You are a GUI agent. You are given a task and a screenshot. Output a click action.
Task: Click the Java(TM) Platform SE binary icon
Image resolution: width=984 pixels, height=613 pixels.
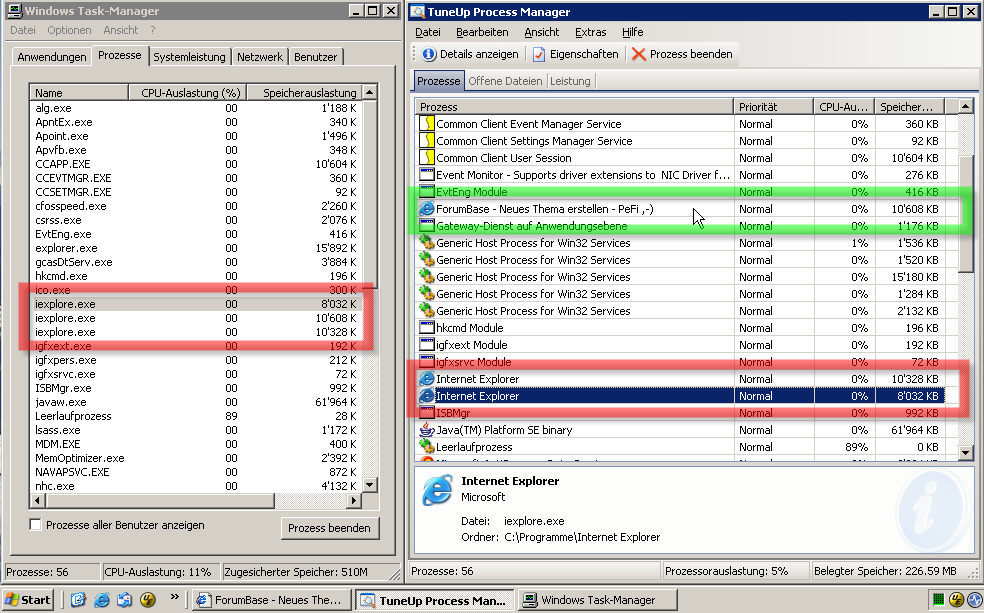(x=427, y=429)
